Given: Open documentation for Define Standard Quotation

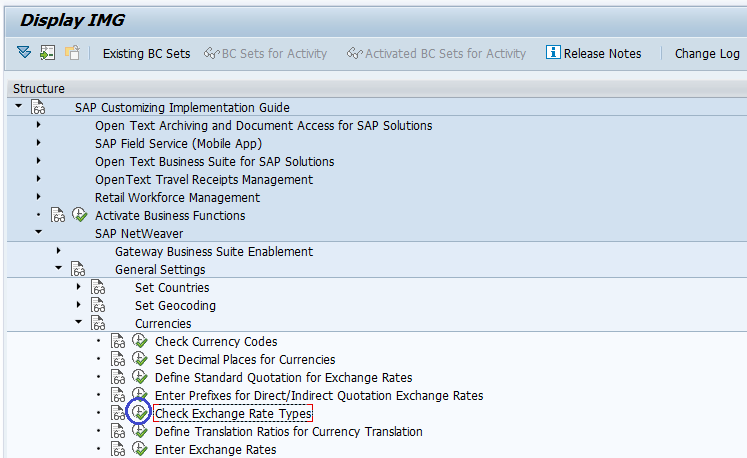Looking at the screenshot, I should 118,377.
